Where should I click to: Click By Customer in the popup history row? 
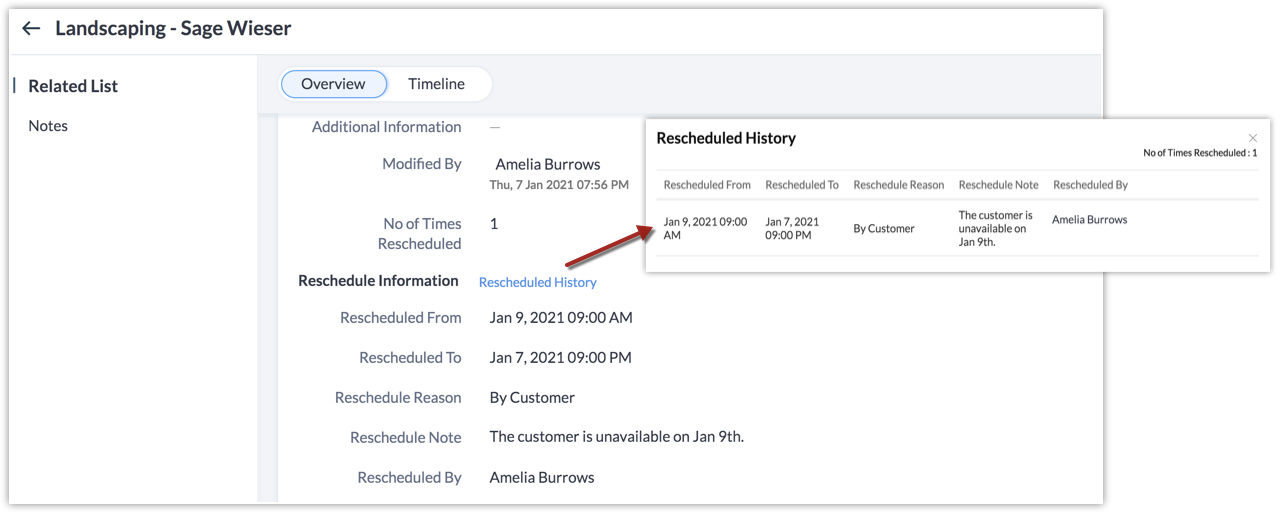[x=883, y=229]
